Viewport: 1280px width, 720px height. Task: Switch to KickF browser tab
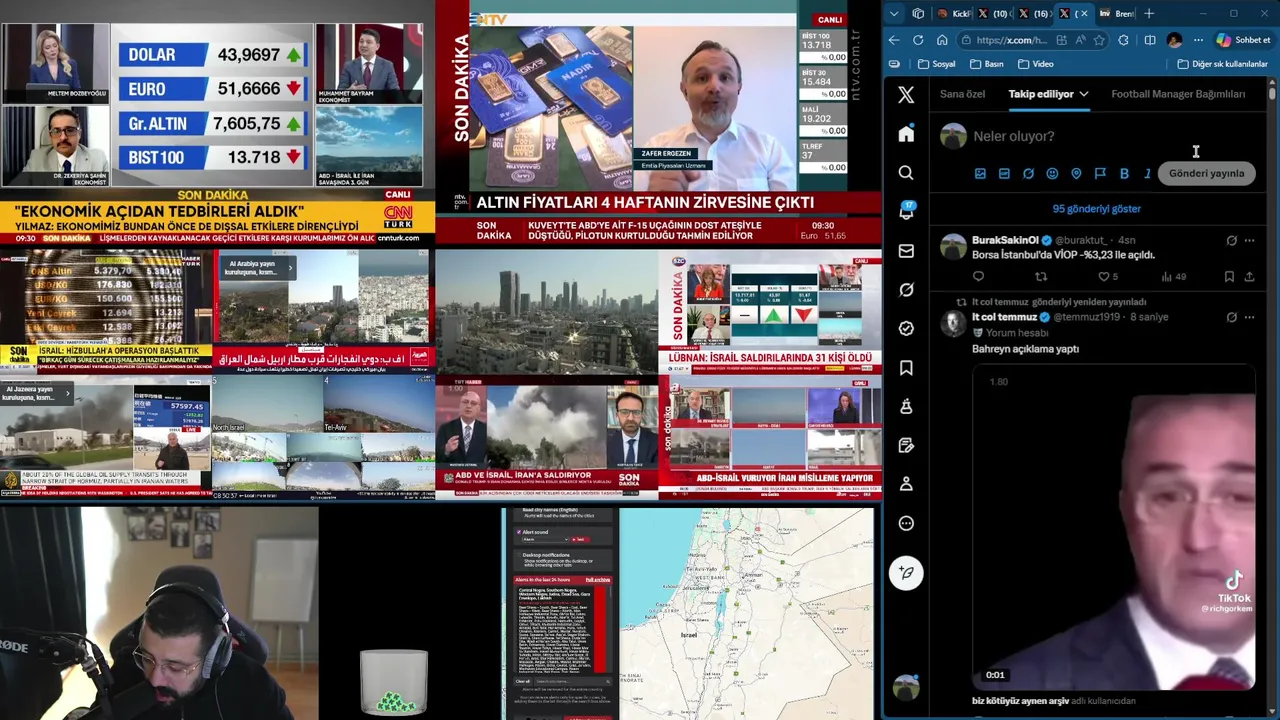coord(954,13)
